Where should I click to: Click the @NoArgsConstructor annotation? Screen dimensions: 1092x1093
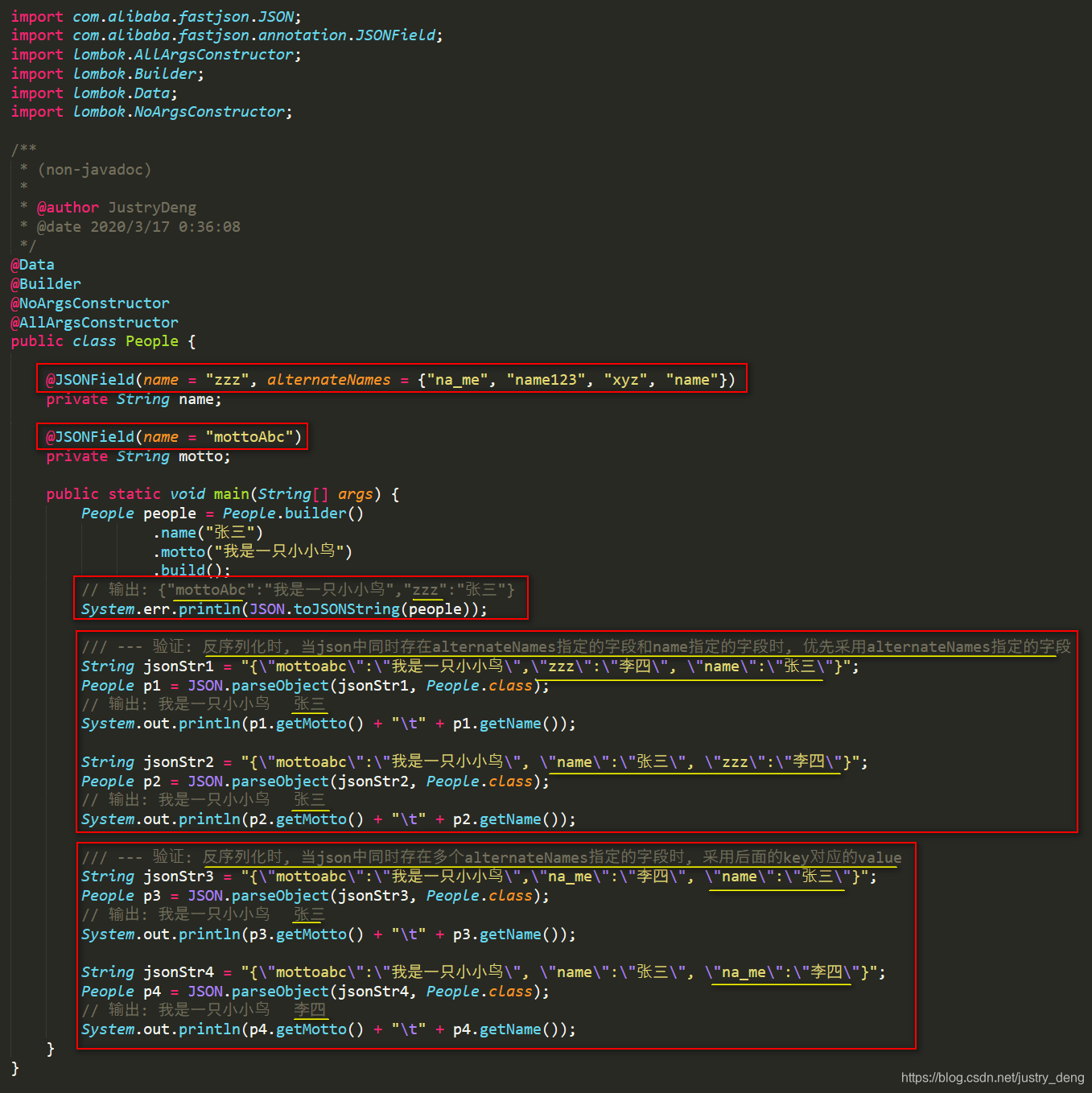[x=90, y=303]
